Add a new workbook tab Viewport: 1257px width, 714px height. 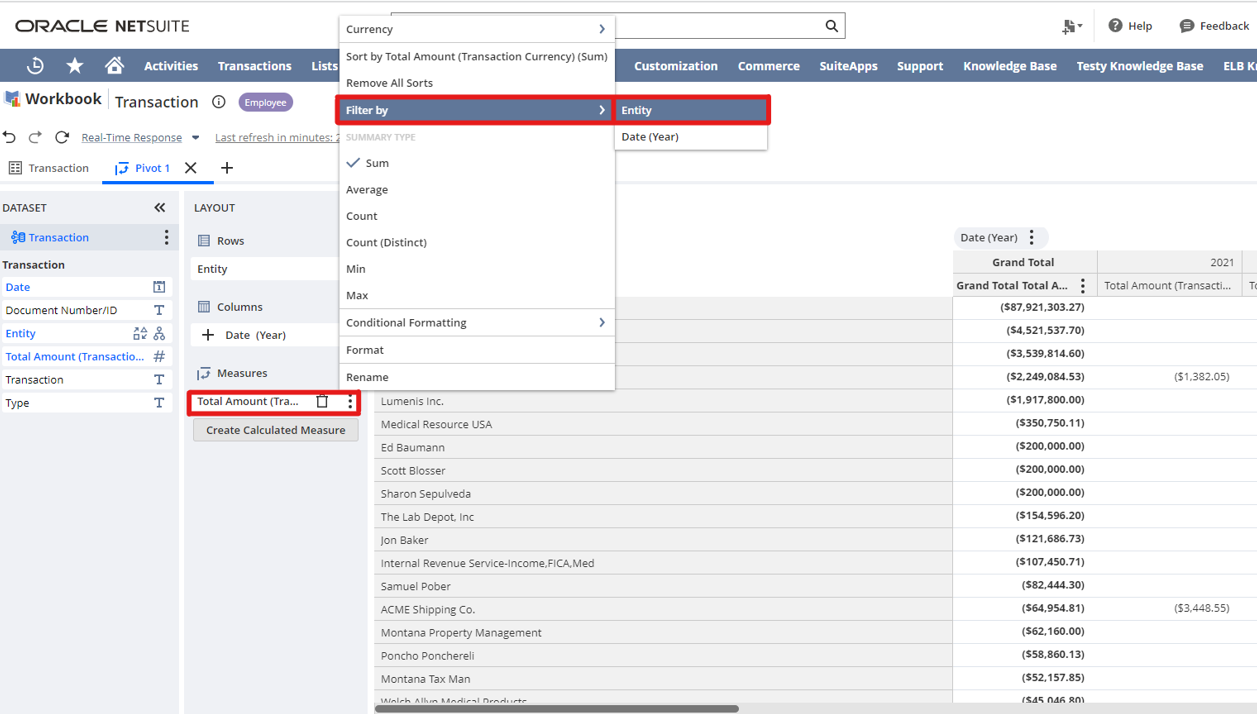[x=227, y=168]
